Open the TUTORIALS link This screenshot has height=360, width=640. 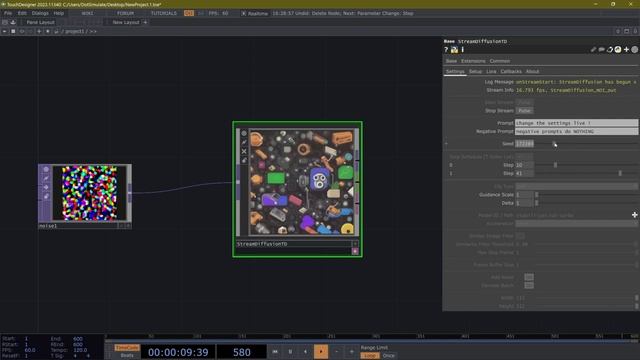164,13
